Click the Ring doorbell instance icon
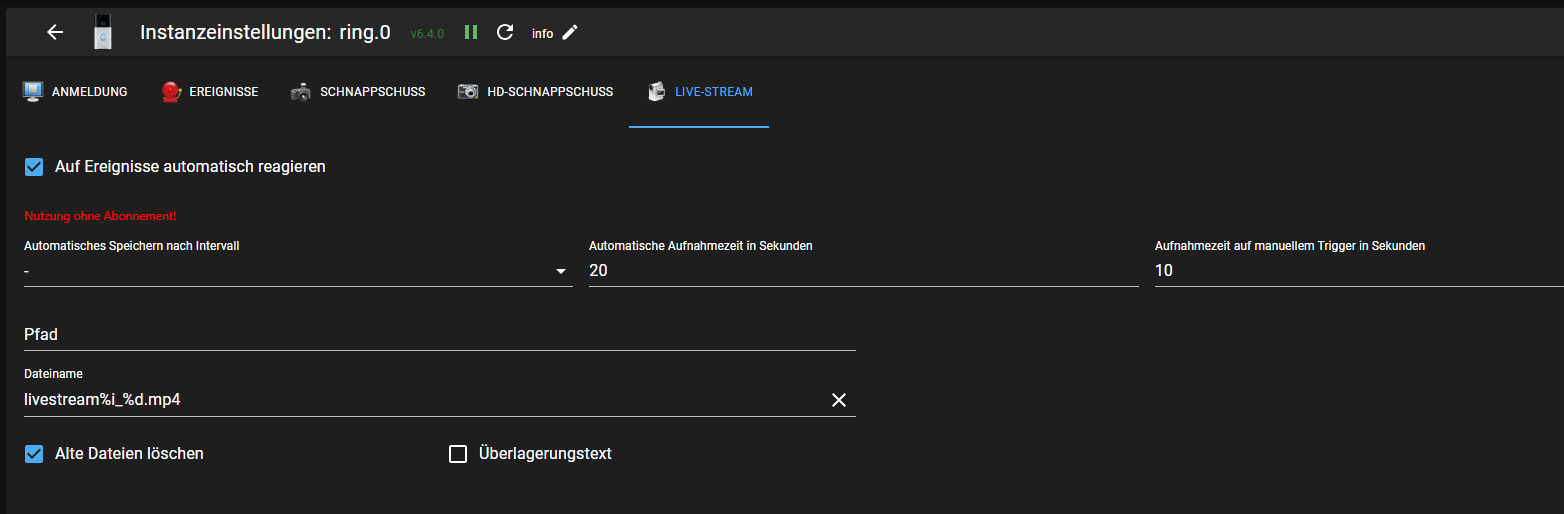 coord(102,32)
